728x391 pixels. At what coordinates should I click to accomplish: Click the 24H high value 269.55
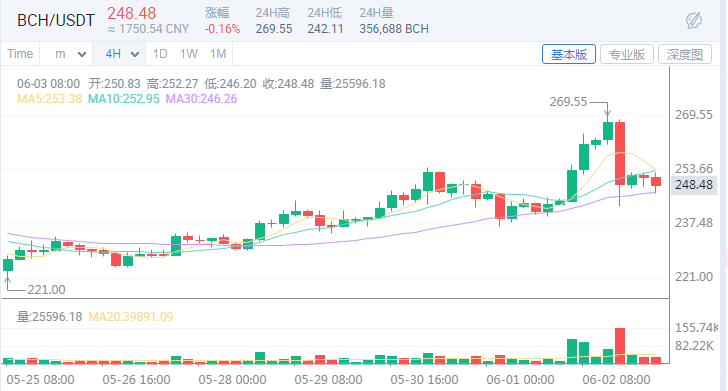pos(274,29)
